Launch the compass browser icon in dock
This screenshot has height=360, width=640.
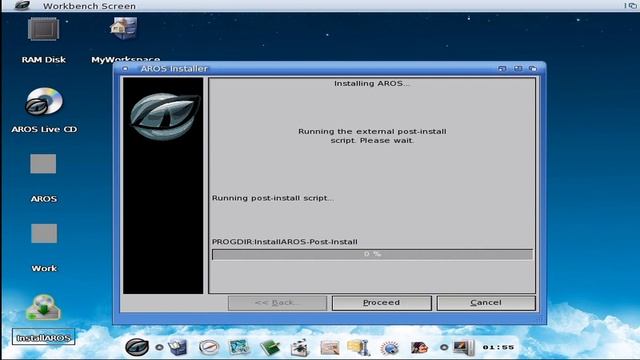[209, 347]
